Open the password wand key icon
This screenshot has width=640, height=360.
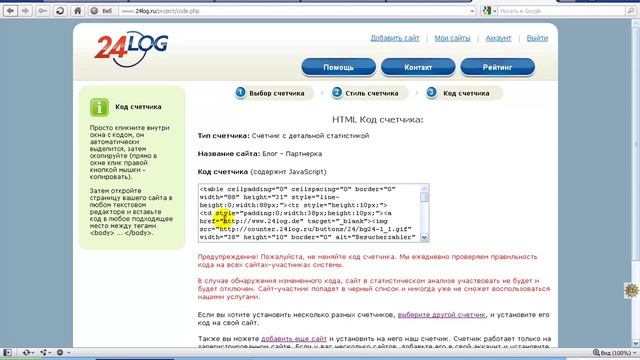pos(42,11)
